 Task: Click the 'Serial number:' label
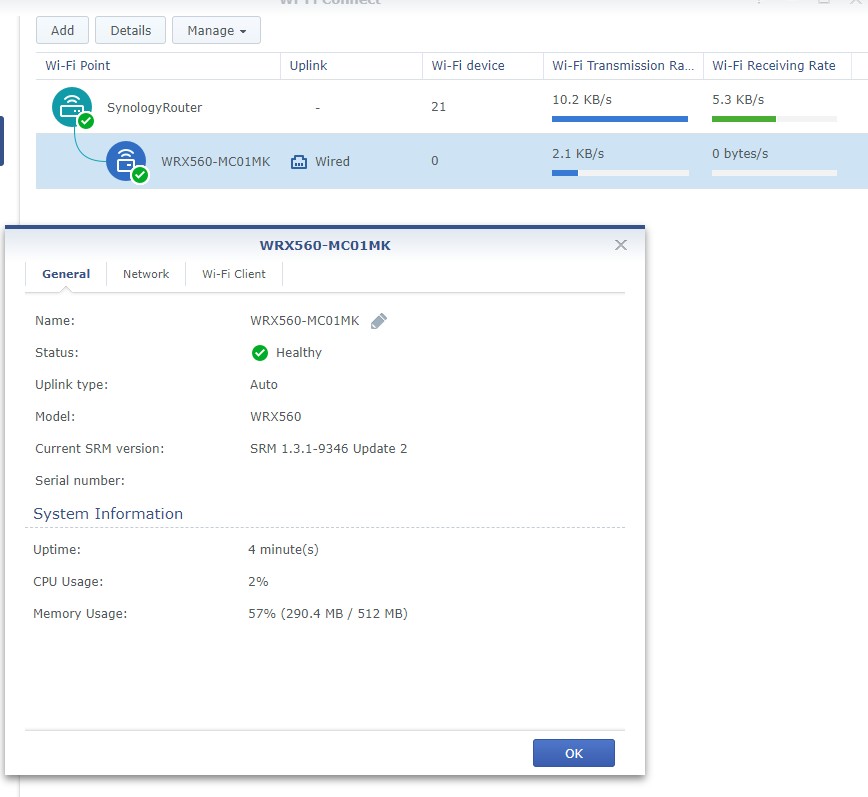(80, 480)
